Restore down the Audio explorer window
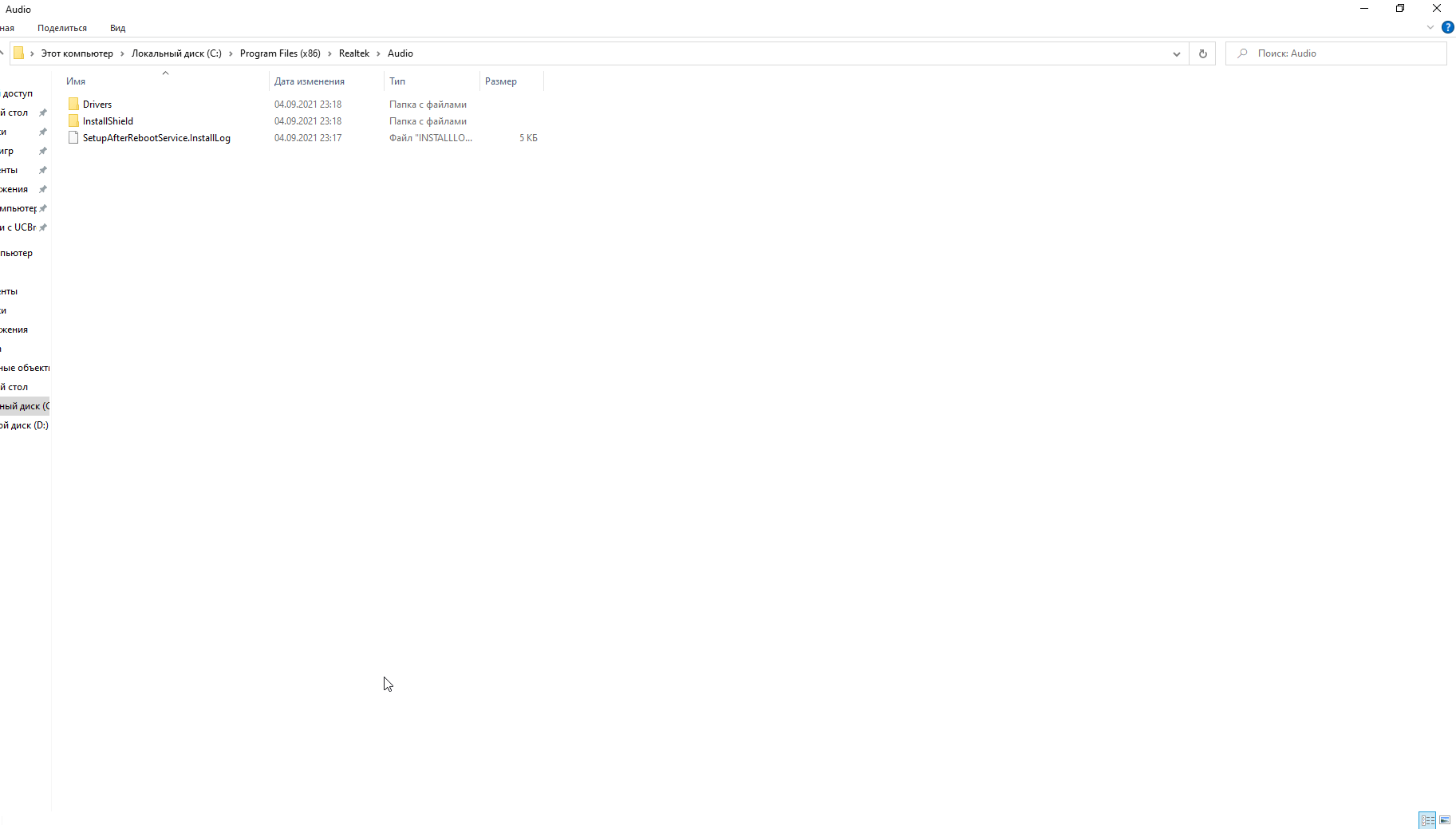 [1400, 9]
